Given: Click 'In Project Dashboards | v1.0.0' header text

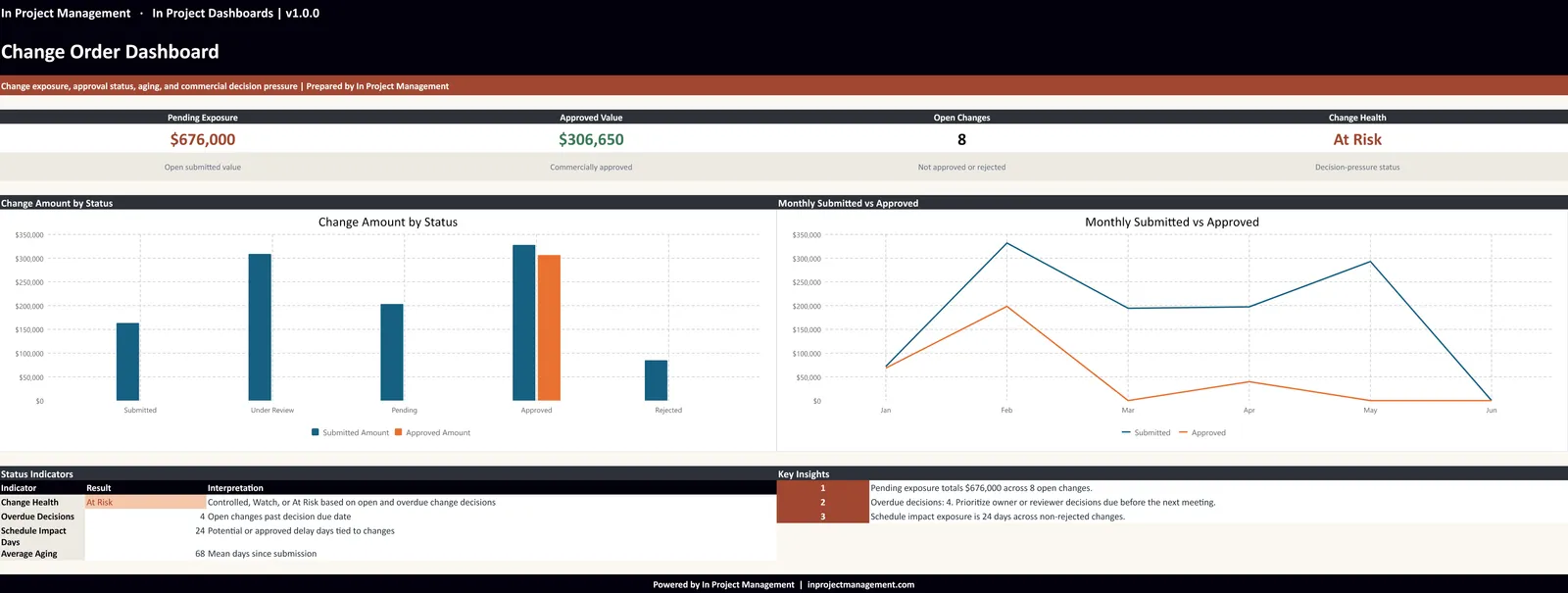Looking at the screenshot, I should (235, 14).
